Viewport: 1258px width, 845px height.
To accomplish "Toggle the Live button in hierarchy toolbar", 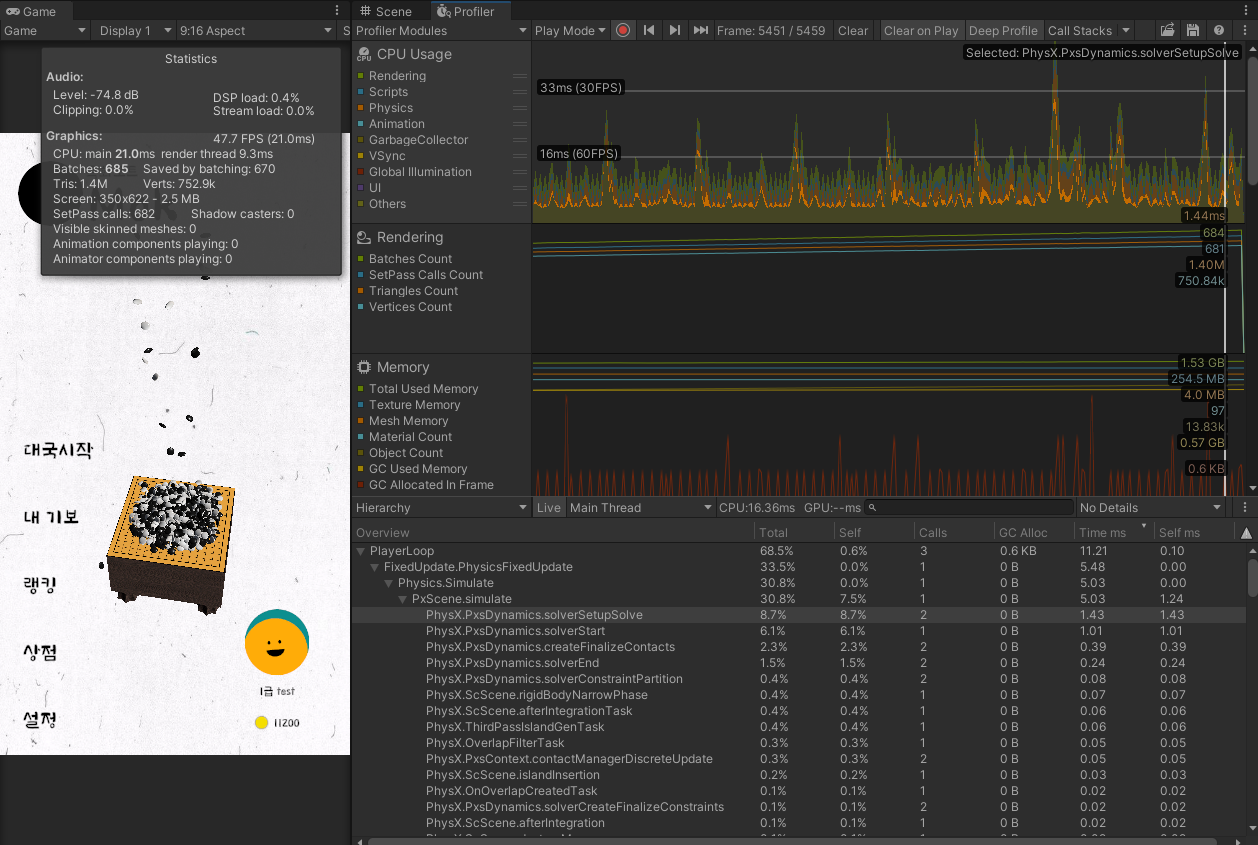I will 549,507.
